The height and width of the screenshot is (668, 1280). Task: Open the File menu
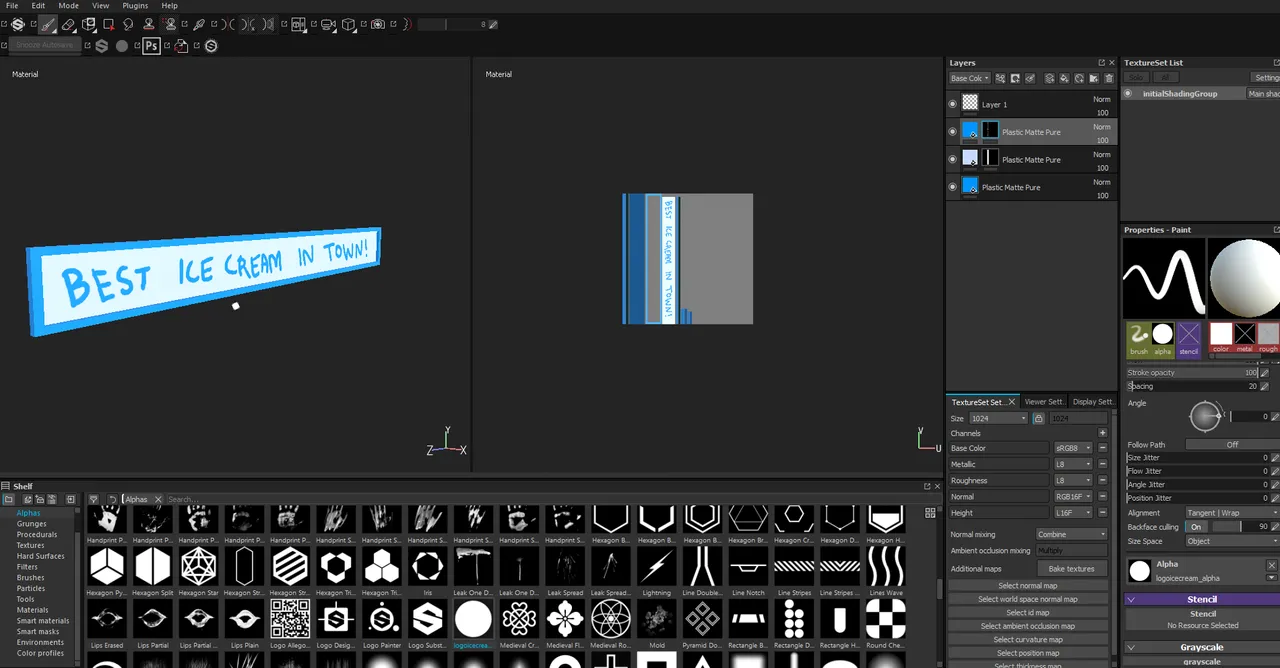[x=12, y=6]
